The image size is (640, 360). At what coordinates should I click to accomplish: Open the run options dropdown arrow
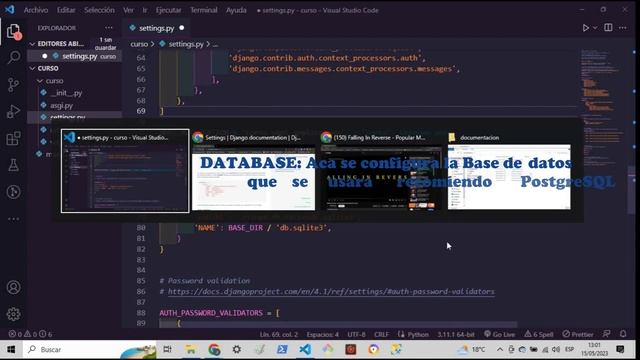595,28
